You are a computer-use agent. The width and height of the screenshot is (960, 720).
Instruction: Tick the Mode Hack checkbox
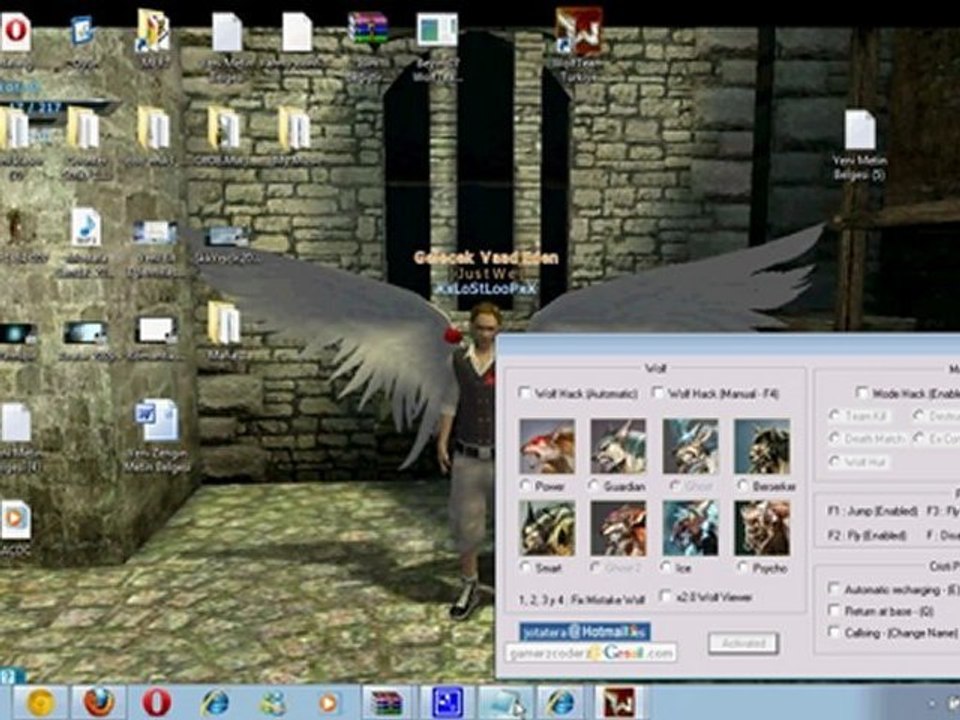click(862, 392)
